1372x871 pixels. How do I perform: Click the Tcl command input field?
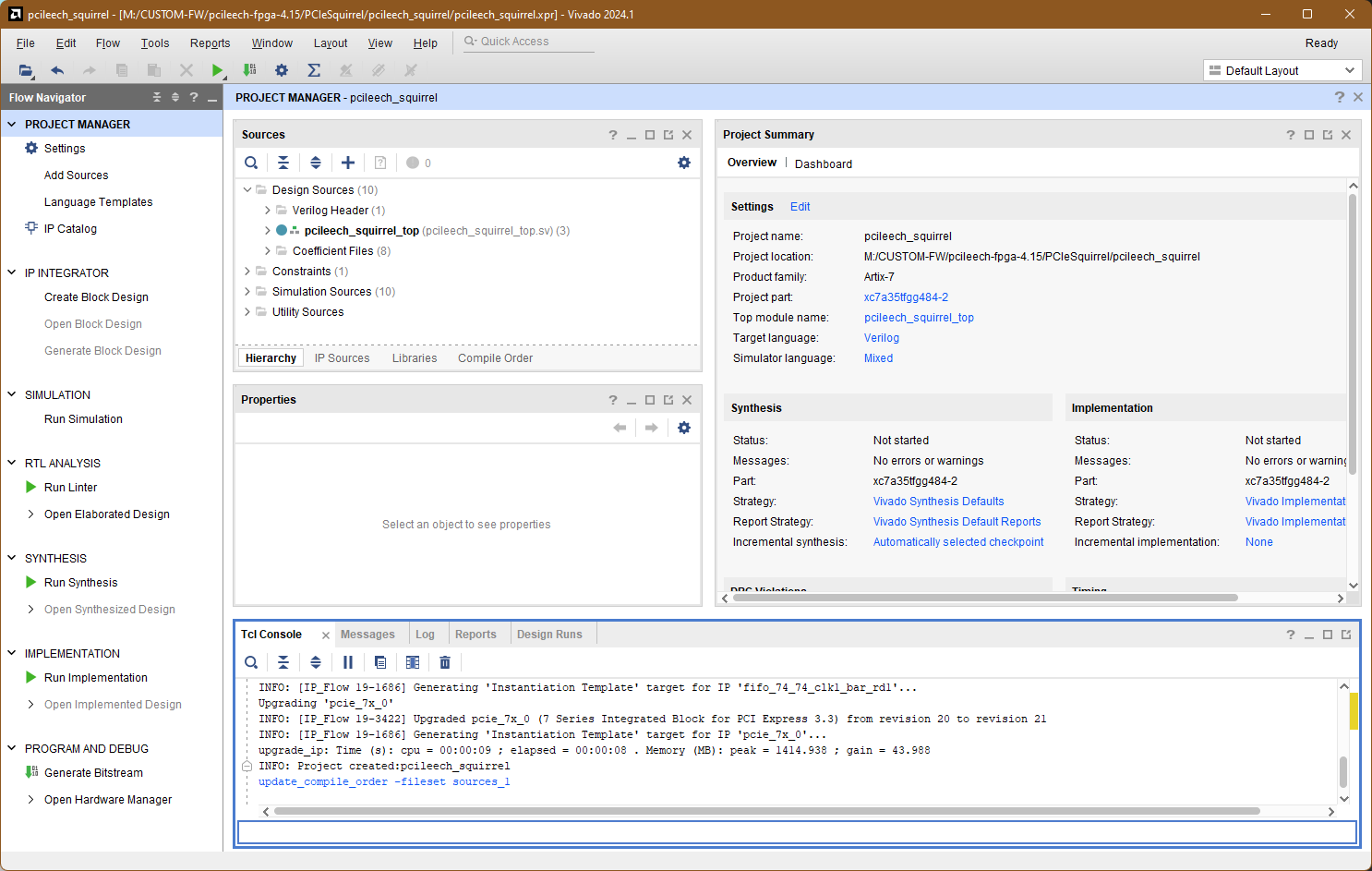(x=797, y=832)
